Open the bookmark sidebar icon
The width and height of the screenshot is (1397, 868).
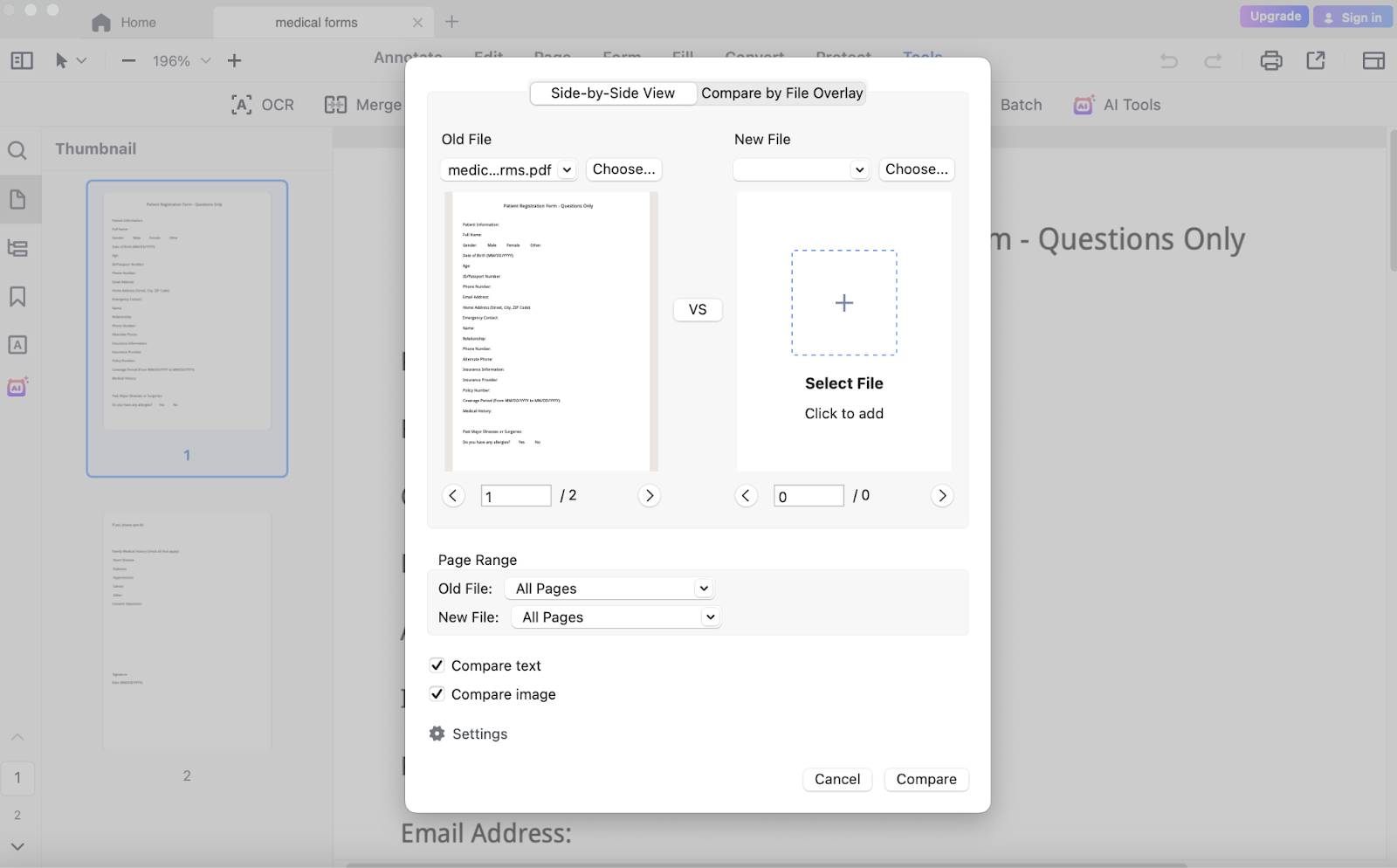pos(17,297)
